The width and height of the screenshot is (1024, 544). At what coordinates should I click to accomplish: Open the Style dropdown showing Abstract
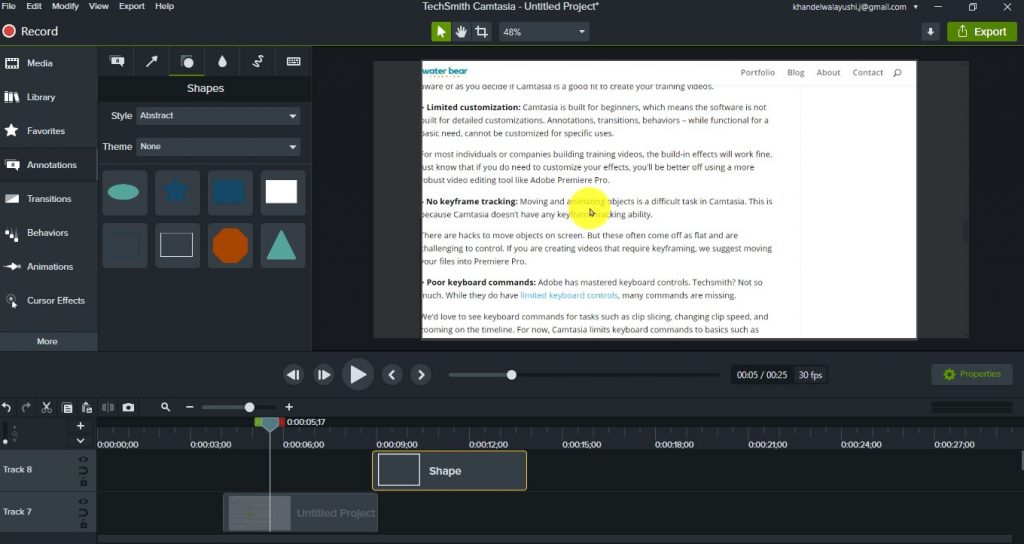[218, 116]
